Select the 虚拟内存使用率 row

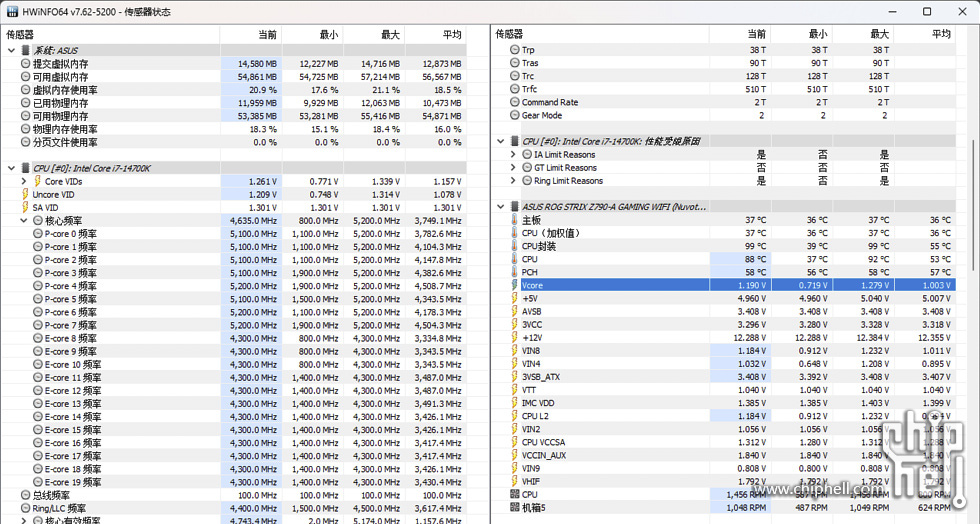[234, 90]
